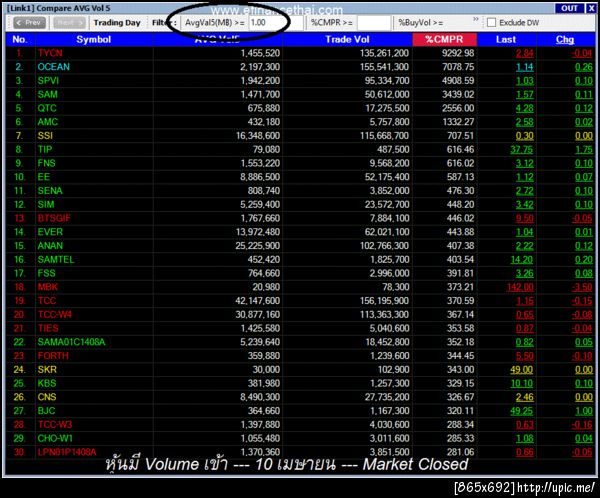Sort by the Chg column header
Screen dimensions: 600x498
[x=565, y=39]
